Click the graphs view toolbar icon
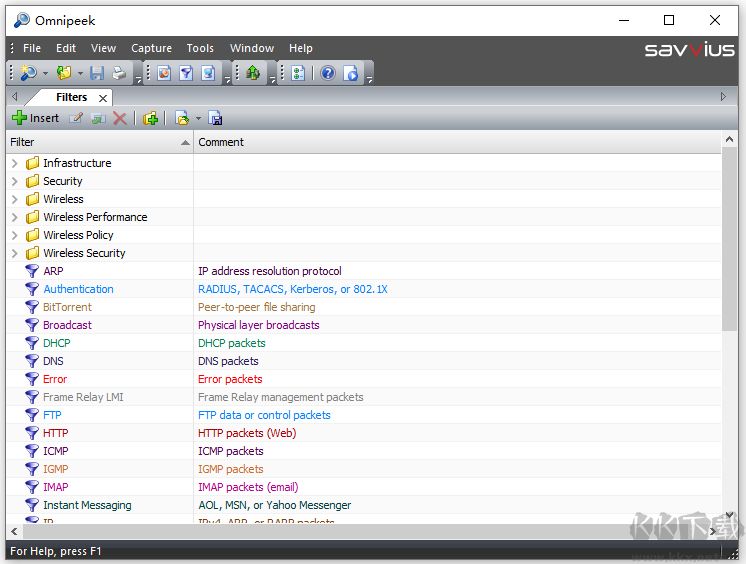 coord(164,73)
